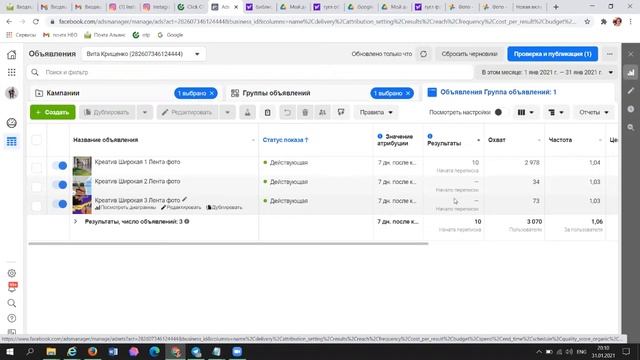Close the right side panel X
640x360 pixels.
pyautogui.click(x=631, y=54)
